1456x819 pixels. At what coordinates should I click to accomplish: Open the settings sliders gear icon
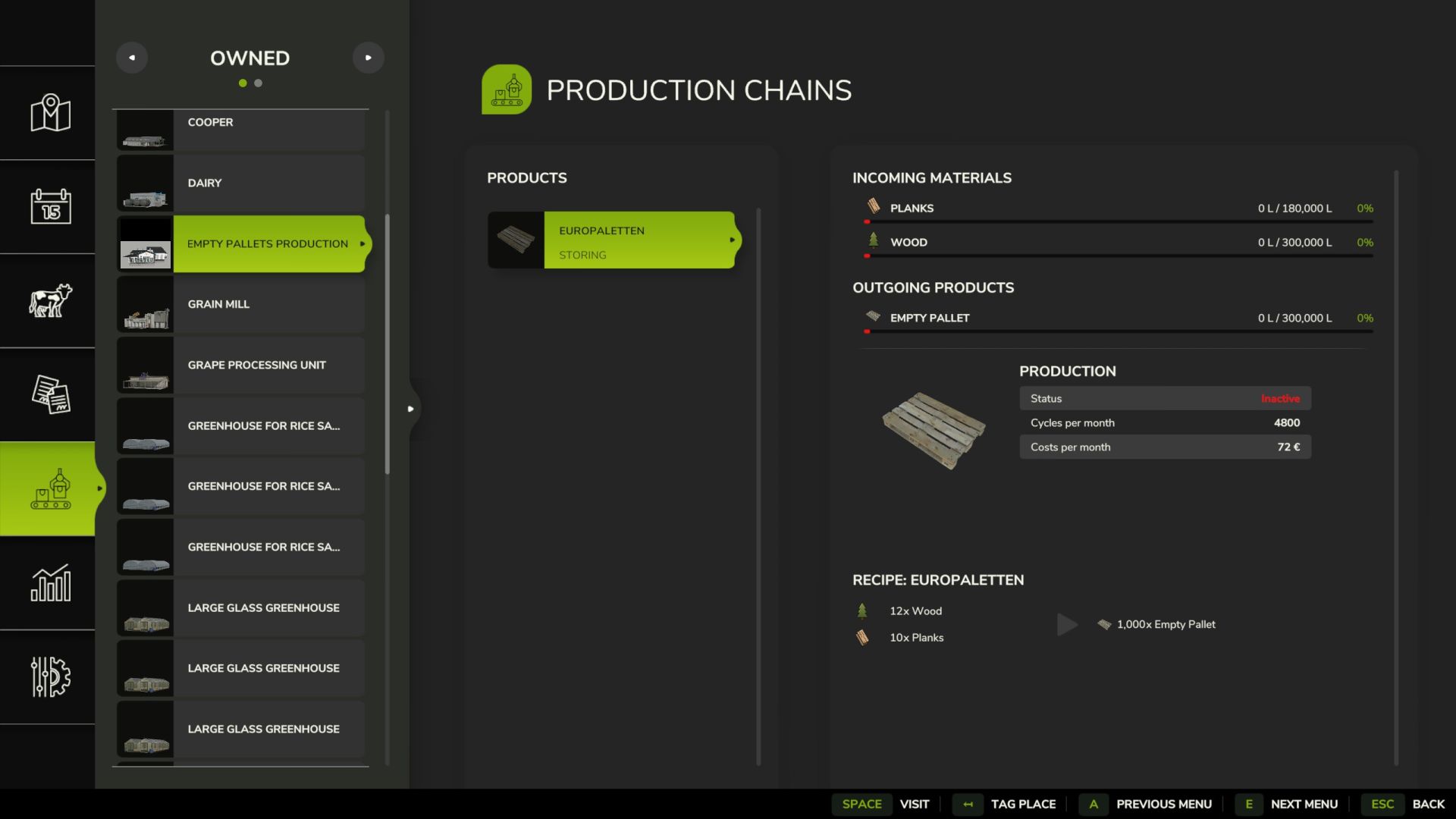[x=50, y=676]
